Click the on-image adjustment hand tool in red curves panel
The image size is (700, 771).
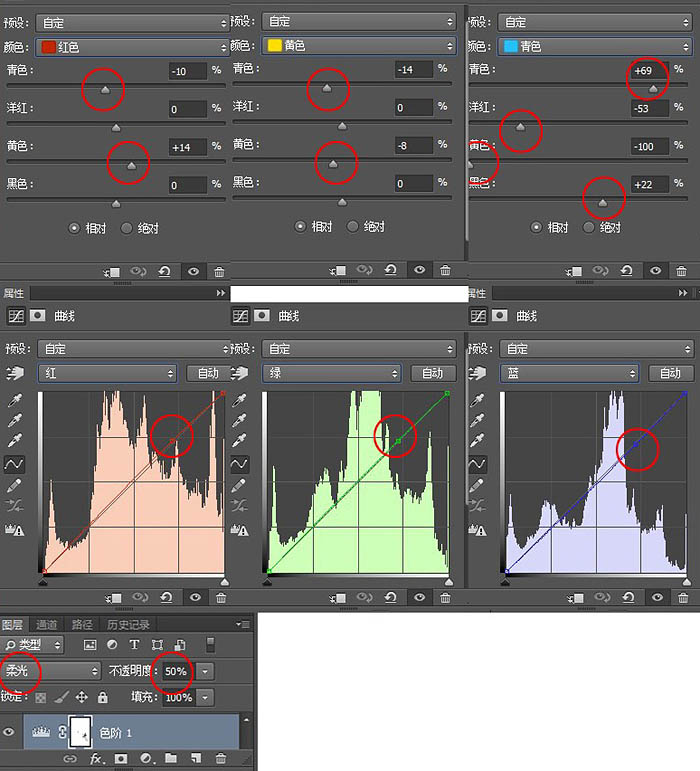pyautogui.click(x=15, y=374)
